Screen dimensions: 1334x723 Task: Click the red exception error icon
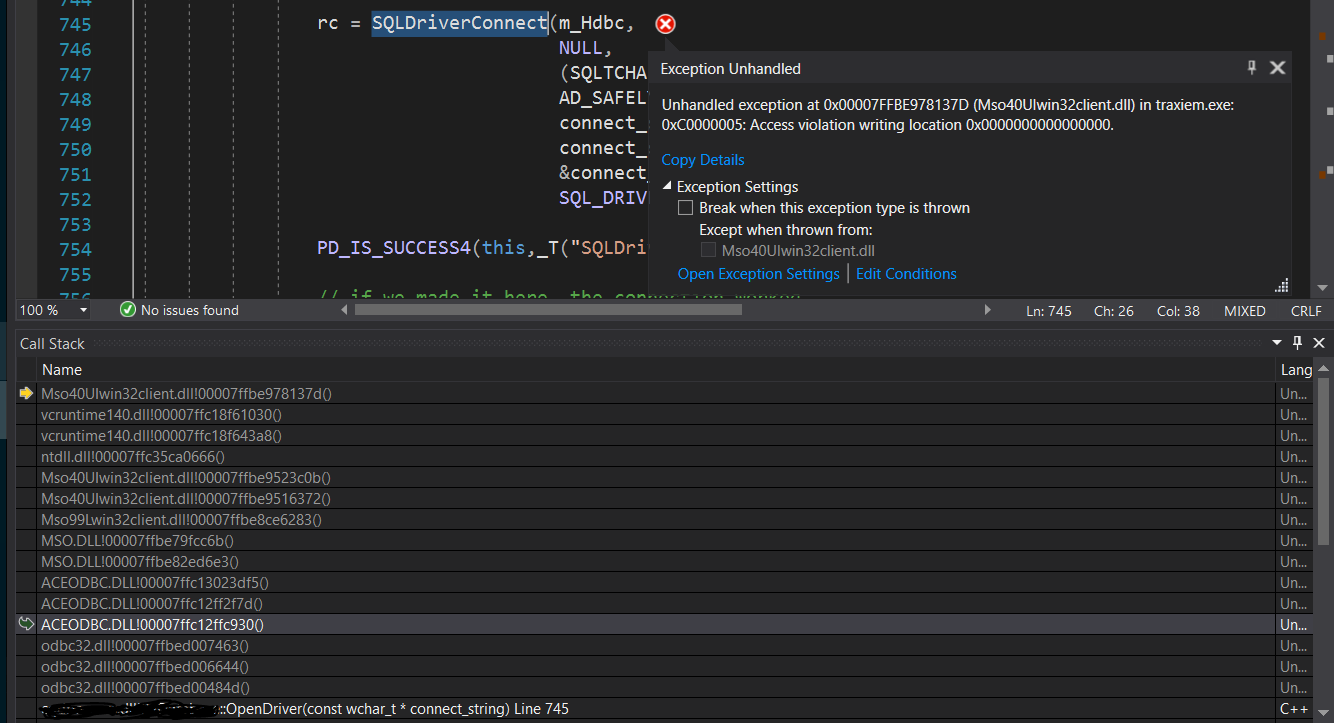click(665, 24)
